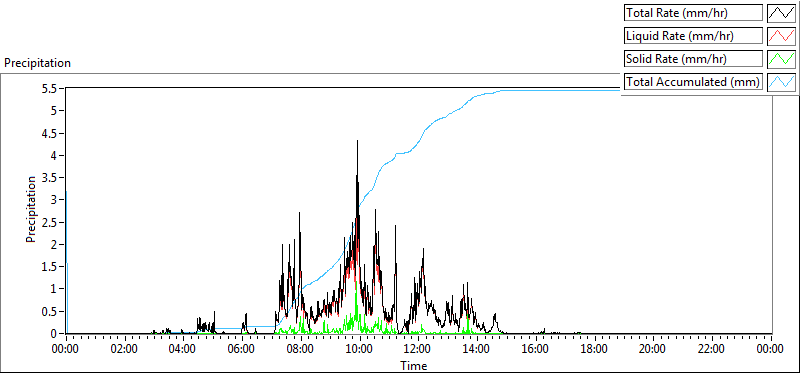Click the 12:00 time axis marker
The image size is (800, 373).
click(418, 349)
